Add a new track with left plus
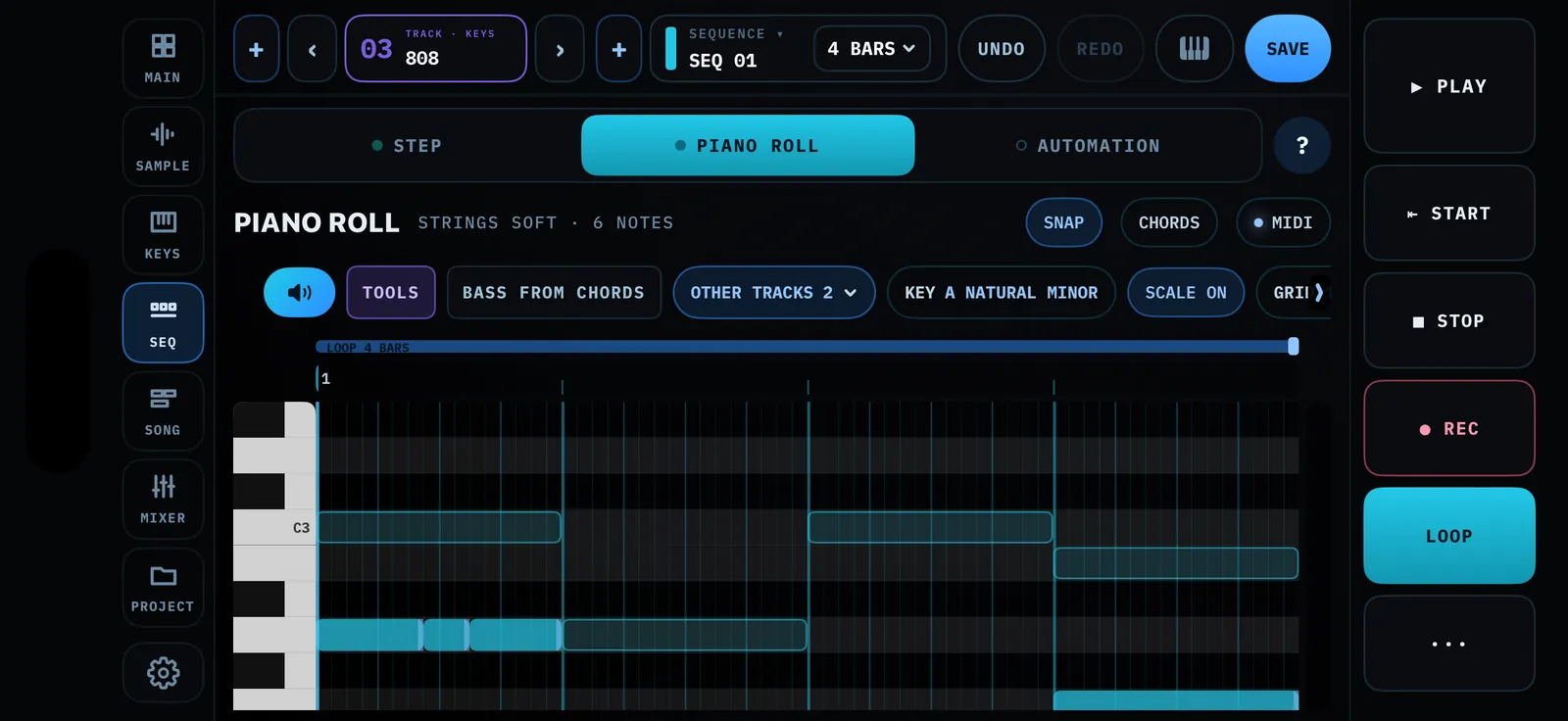Image resolution: width=1568 pixels, height=721 pixels. pyautogui.click(x=256, y=49)
